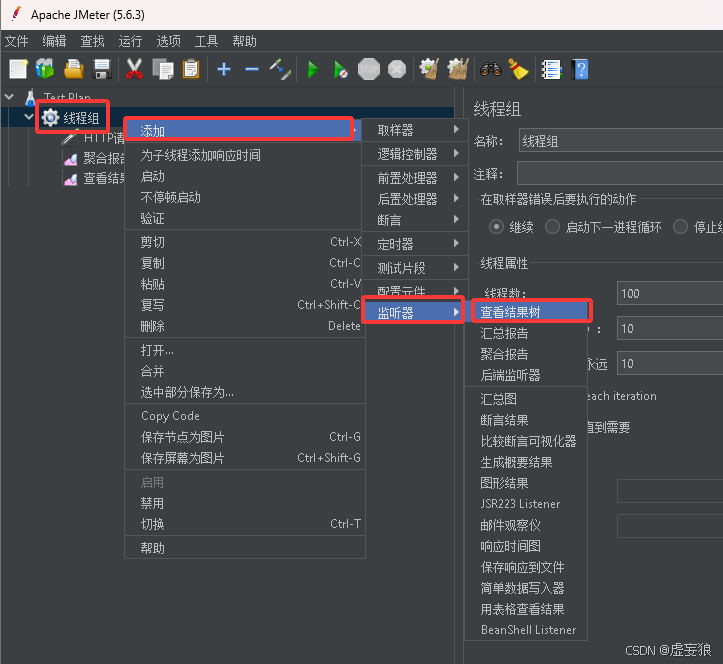Open the 选项 menu

tap(169, 41)
